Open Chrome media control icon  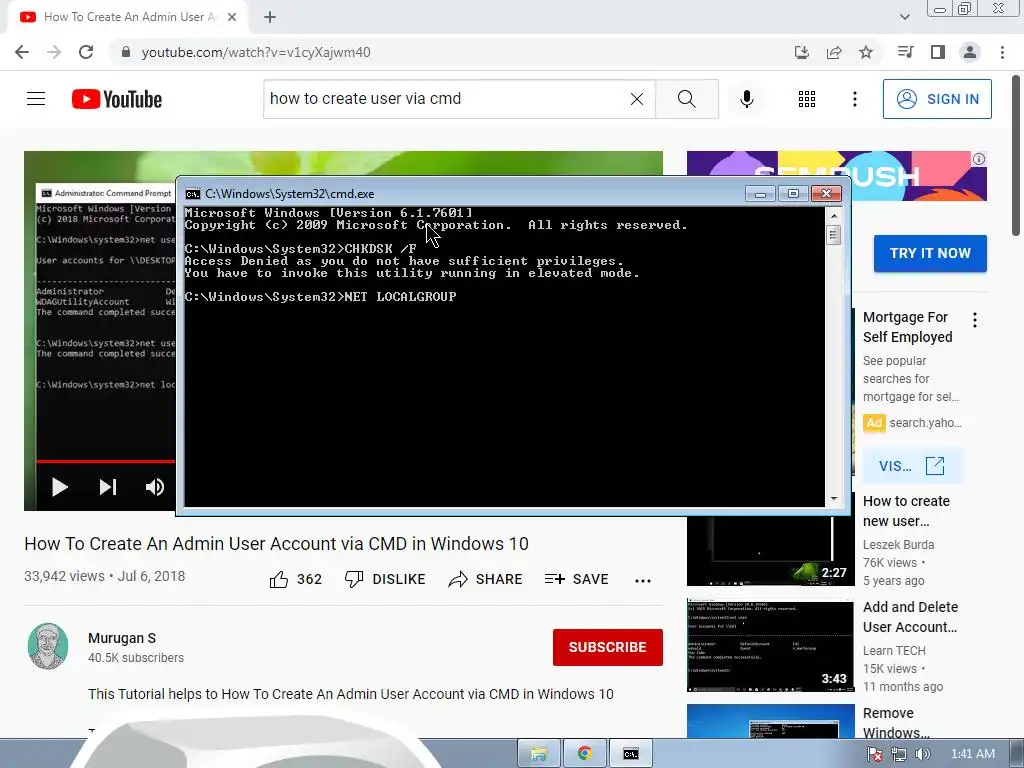tap(906, 52)
